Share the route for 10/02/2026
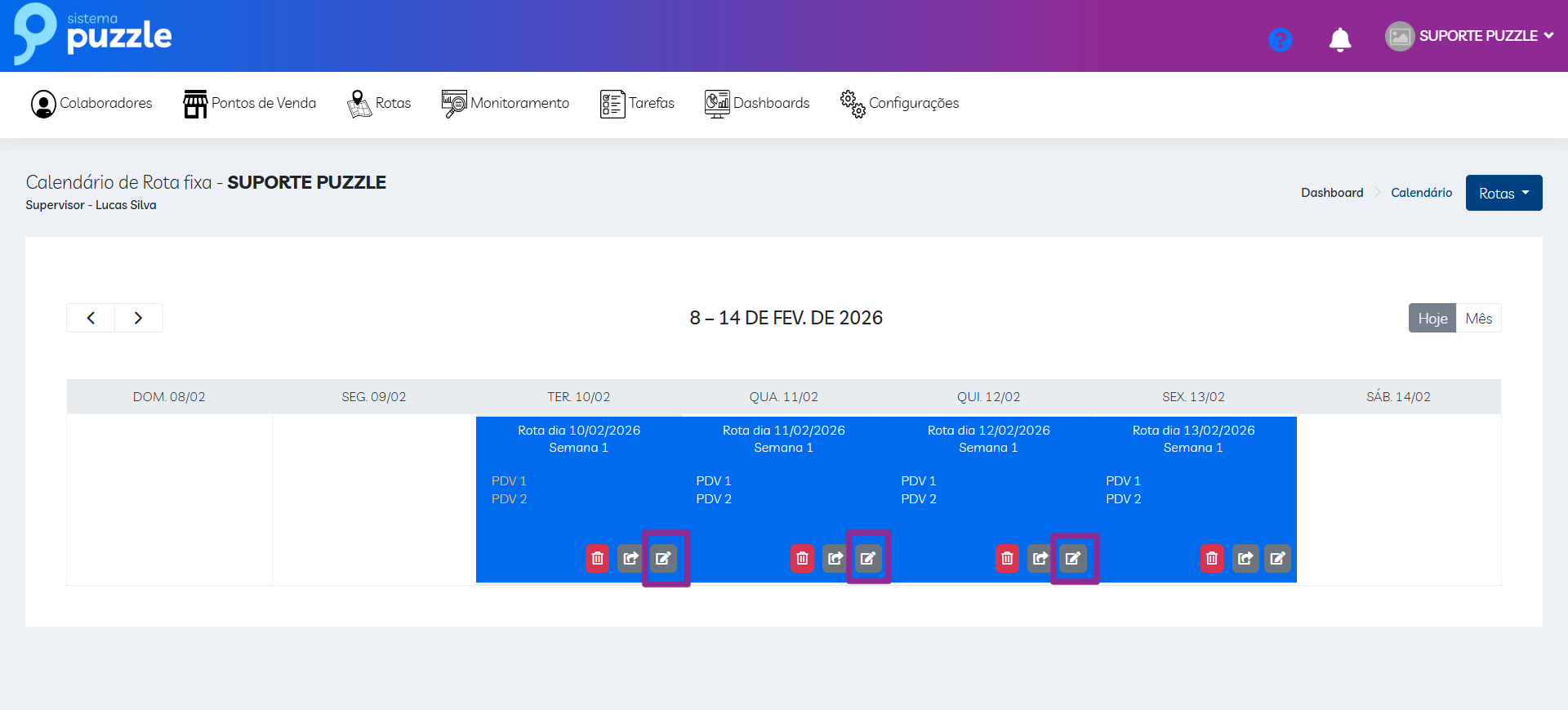 [x=630, y=558]
